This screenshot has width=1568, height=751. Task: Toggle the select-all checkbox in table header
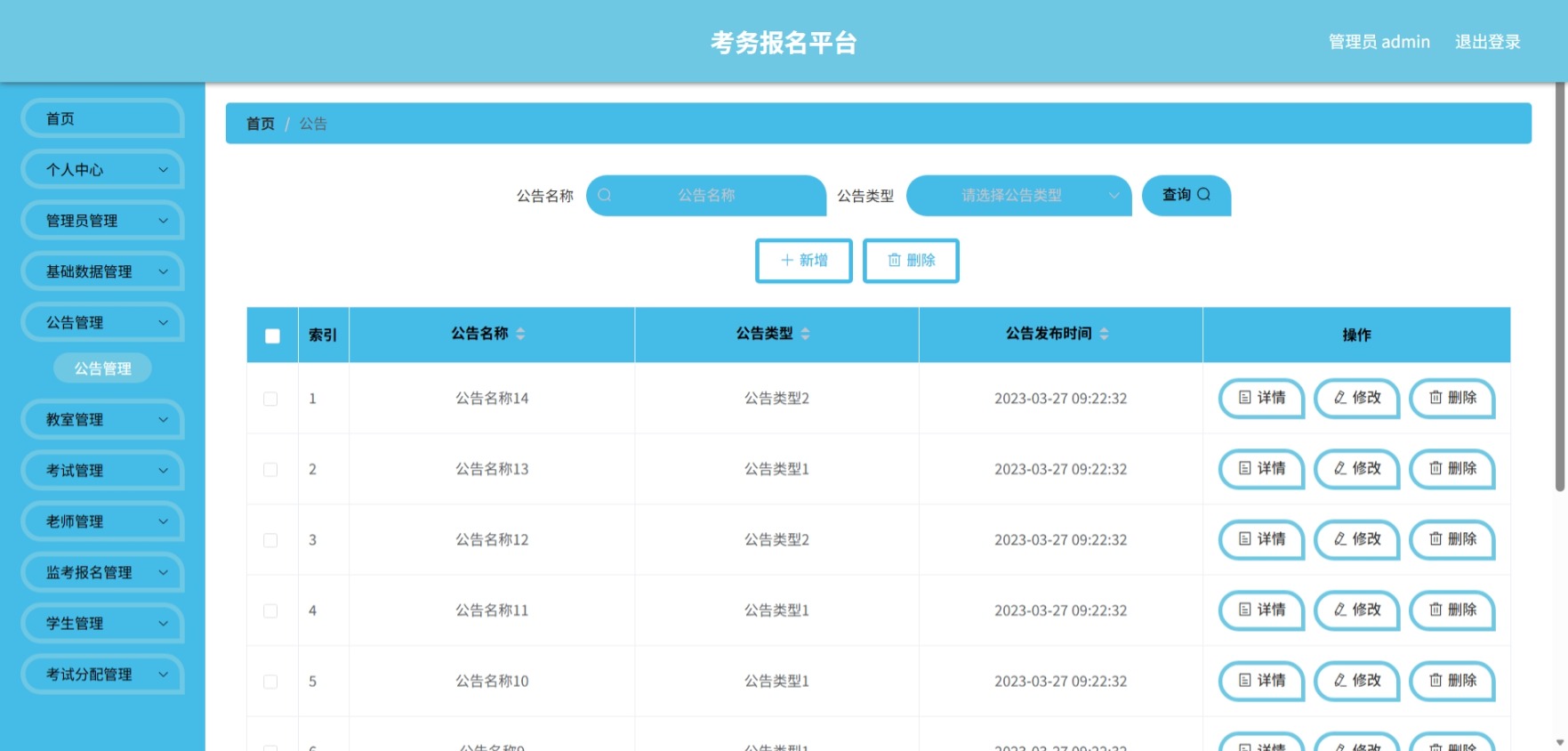[x=272, y=335]
